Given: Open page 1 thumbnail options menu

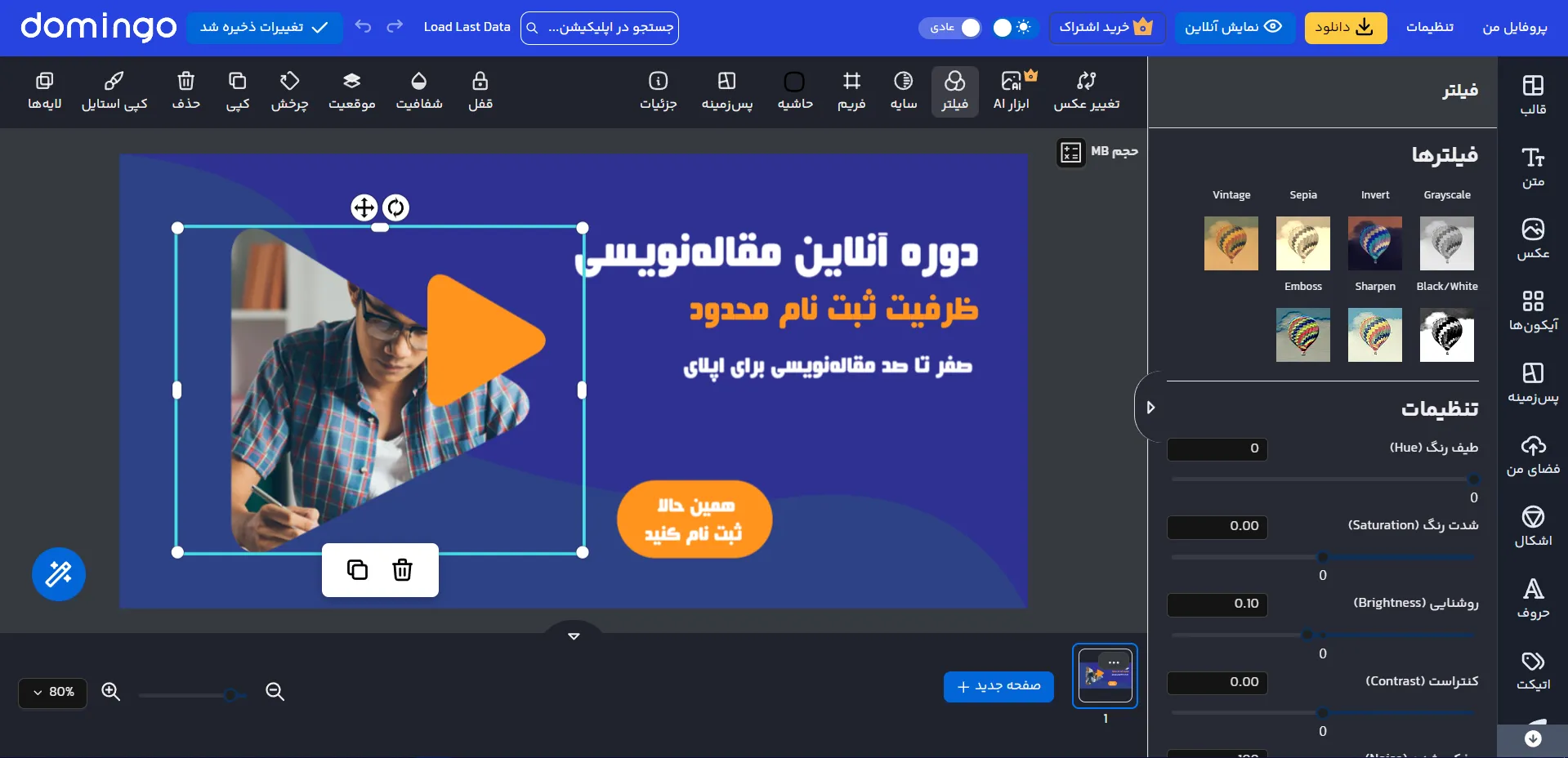Looking at the screenshot, I should pos(1115,662).
